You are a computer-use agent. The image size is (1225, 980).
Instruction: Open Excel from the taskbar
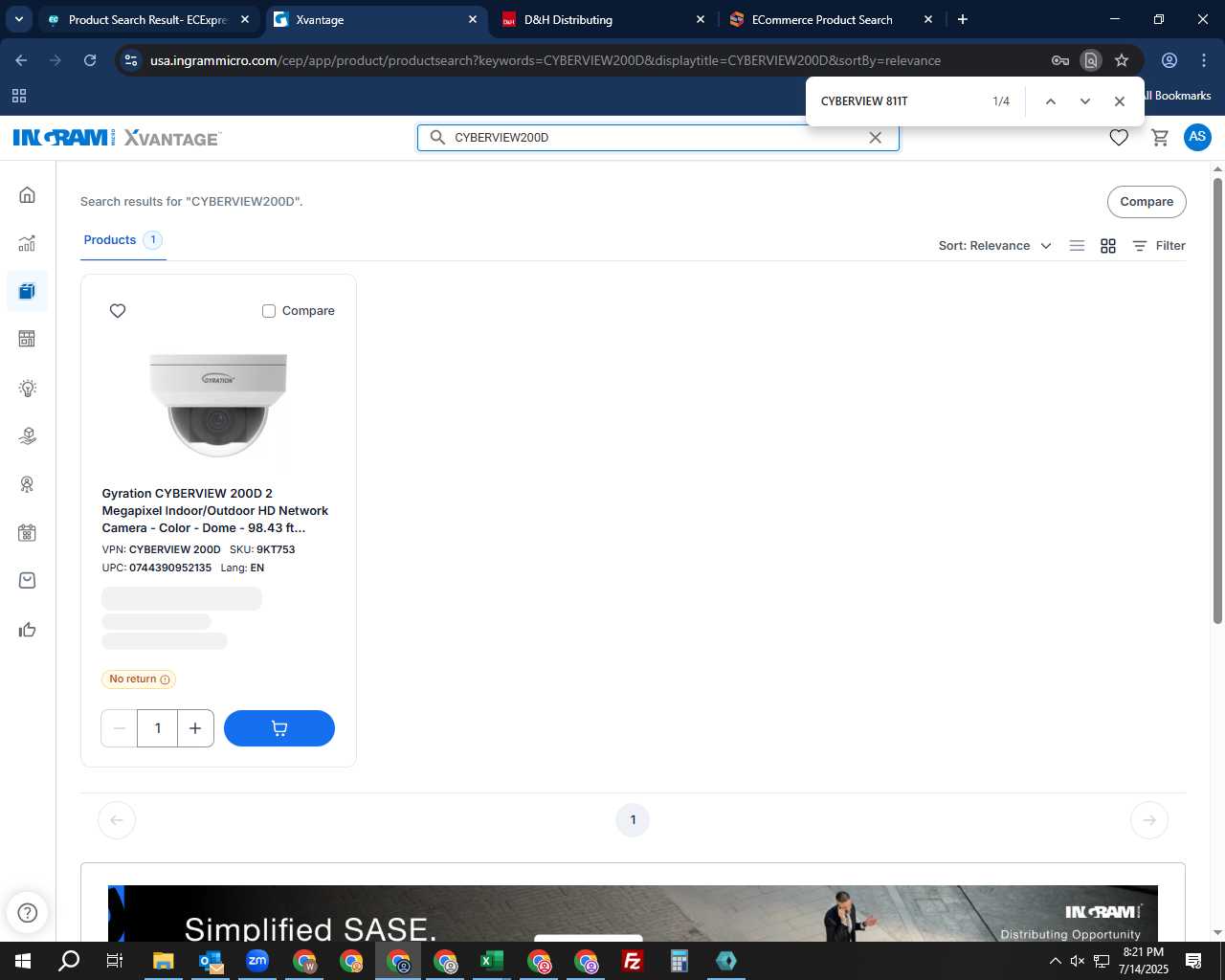(x=492, y=961)
